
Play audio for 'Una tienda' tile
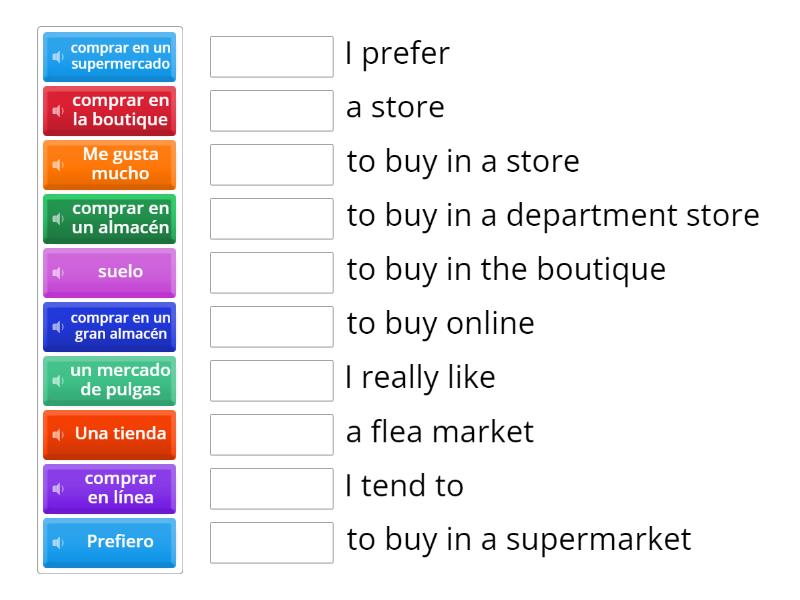click(57, 434)
